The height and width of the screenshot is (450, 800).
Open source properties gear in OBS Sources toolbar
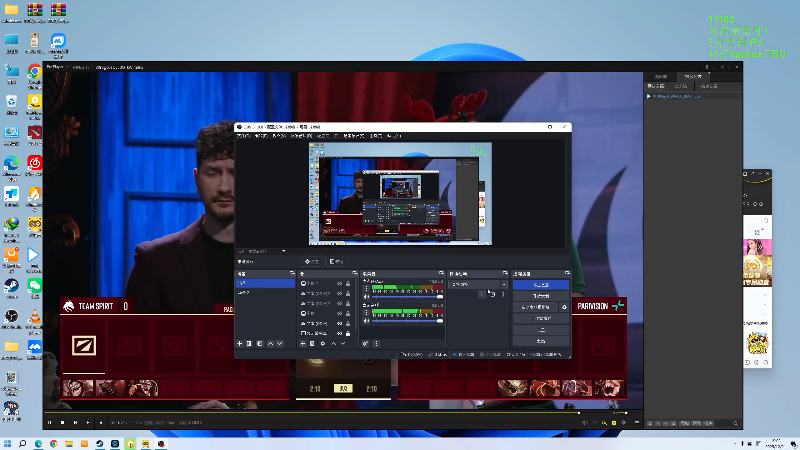(322, 343)
